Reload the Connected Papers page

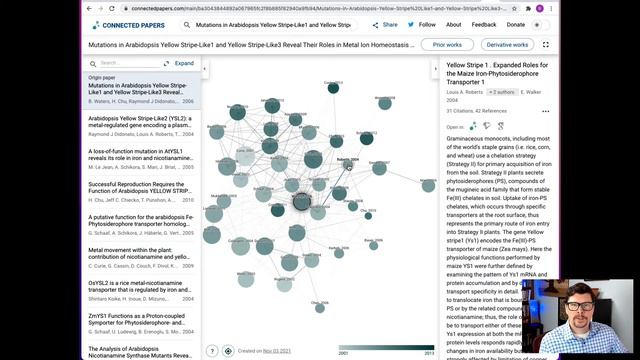112,9
